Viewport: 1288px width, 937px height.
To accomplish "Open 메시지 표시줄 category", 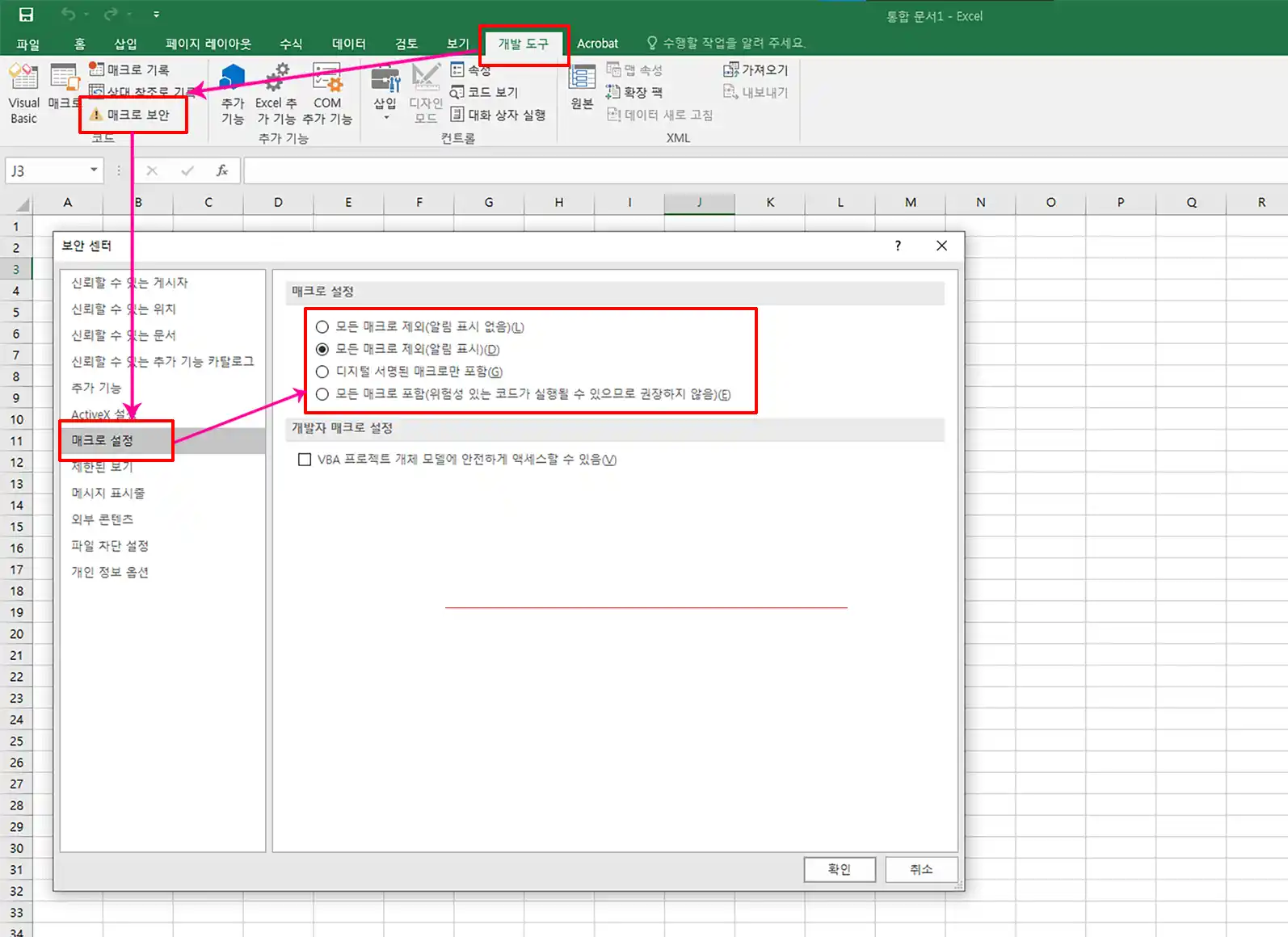I will 162,493.
